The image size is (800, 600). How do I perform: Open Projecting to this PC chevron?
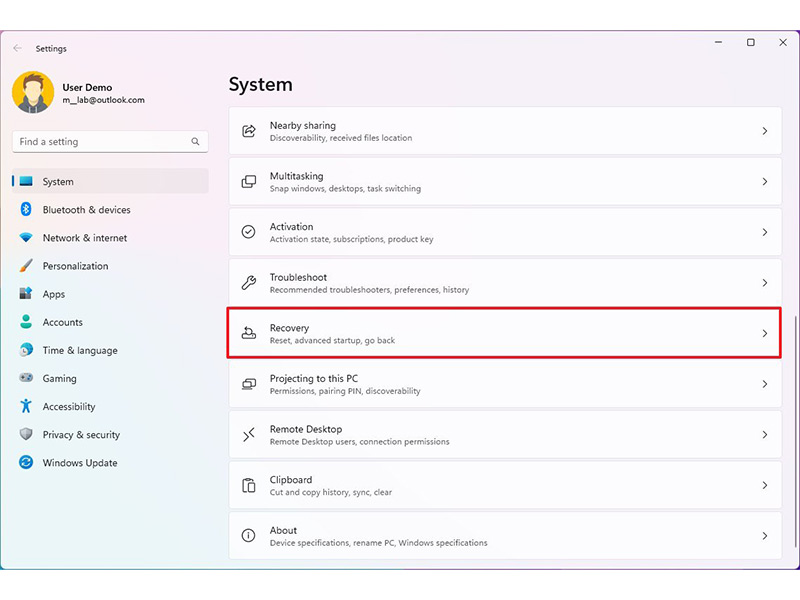coord(765,384)
